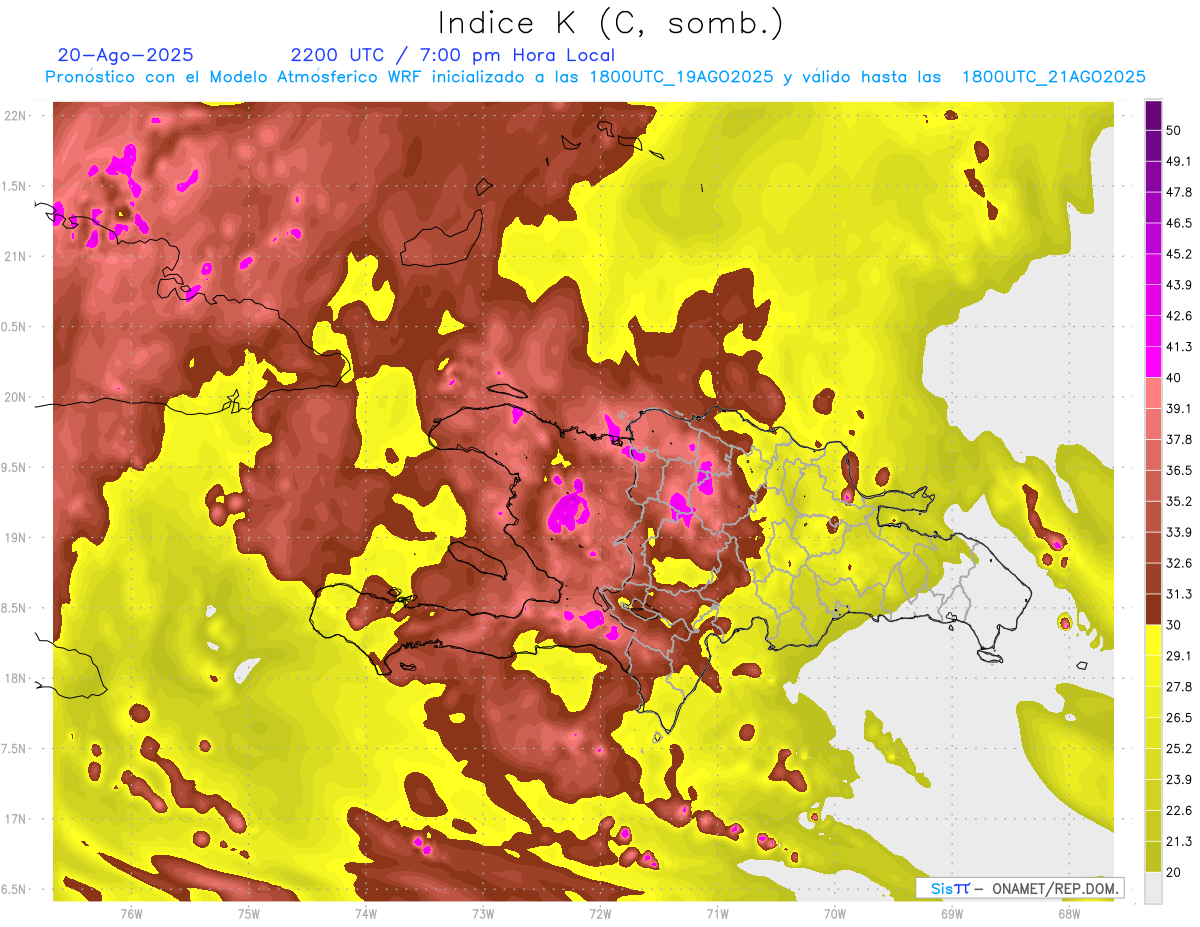1200x927 pixels.
Task: Click the legend value '47.8'
Action: [x=1179, y=192]
